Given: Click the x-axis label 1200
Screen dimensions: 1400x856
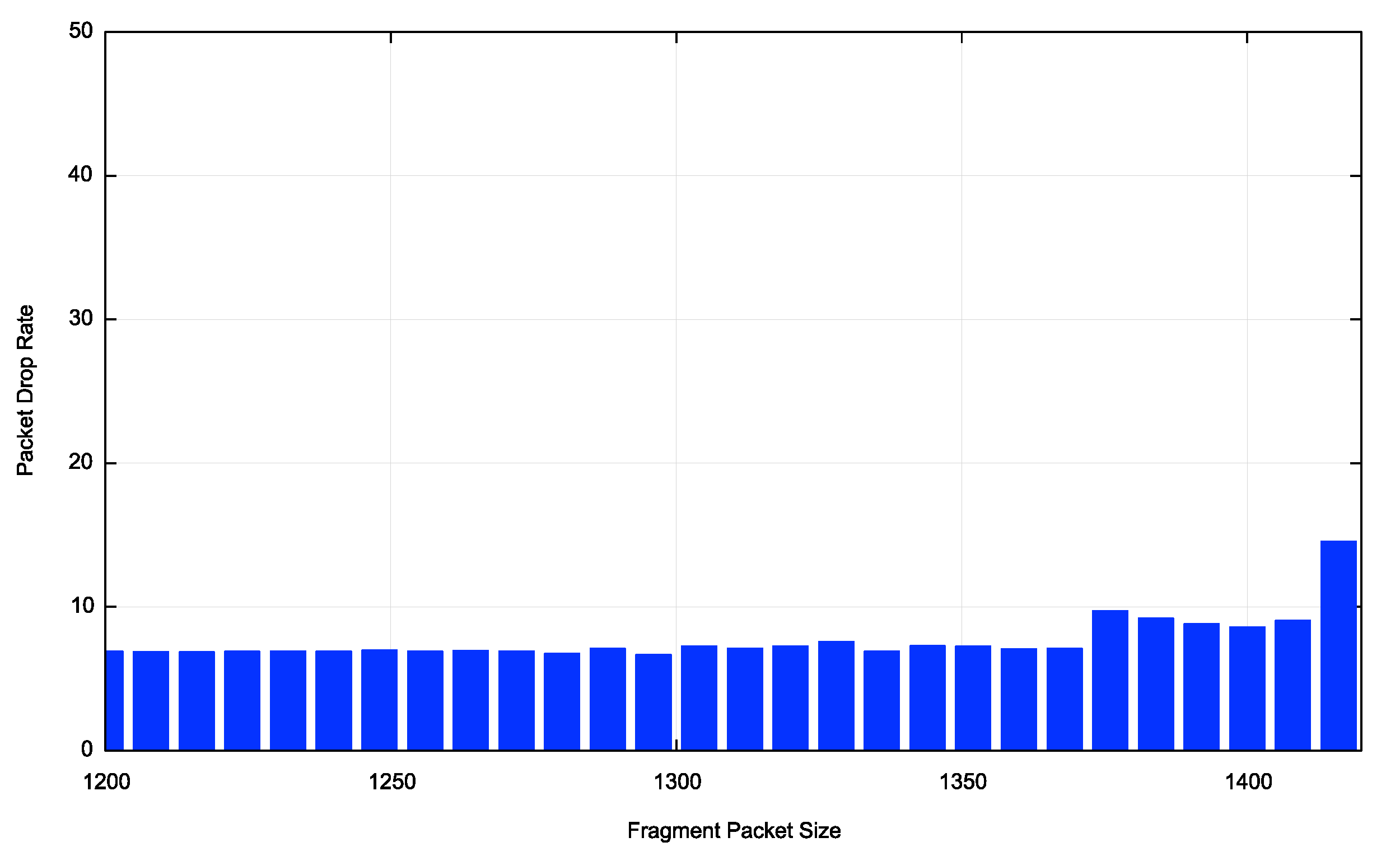Looking at the screenshot, I should [107, 783].
